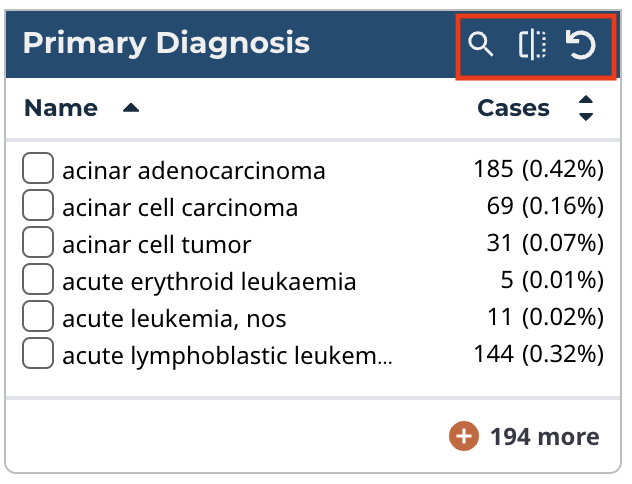Toggle the Cases sort arrows
632x484 pixels.
[x=587, y=108]
